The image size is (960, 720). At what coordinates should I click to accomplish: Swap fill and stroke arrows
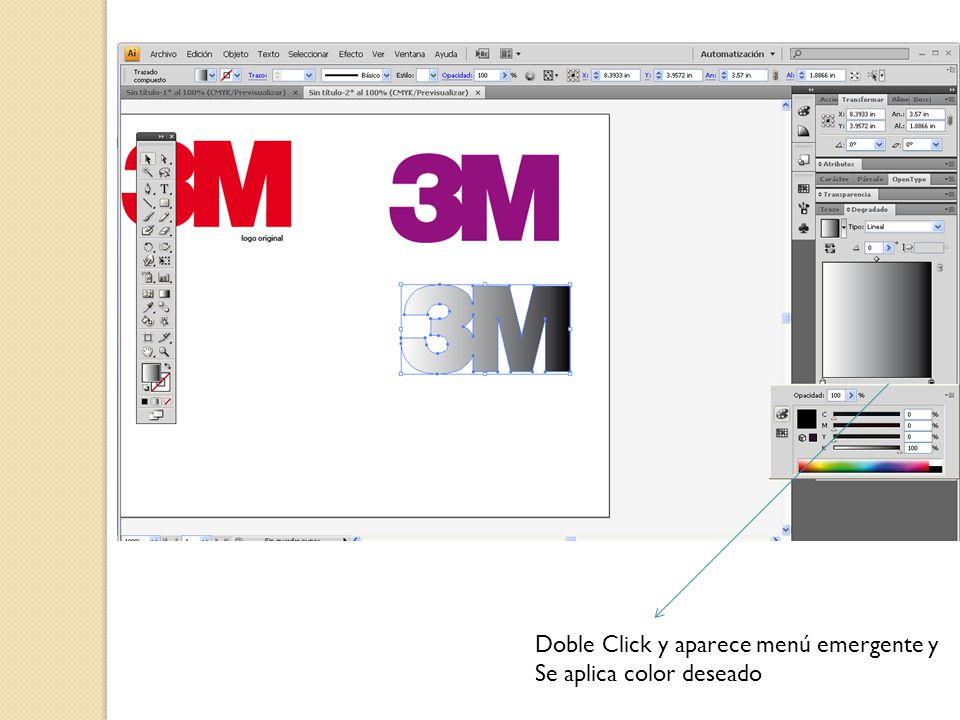click(167, 366)
